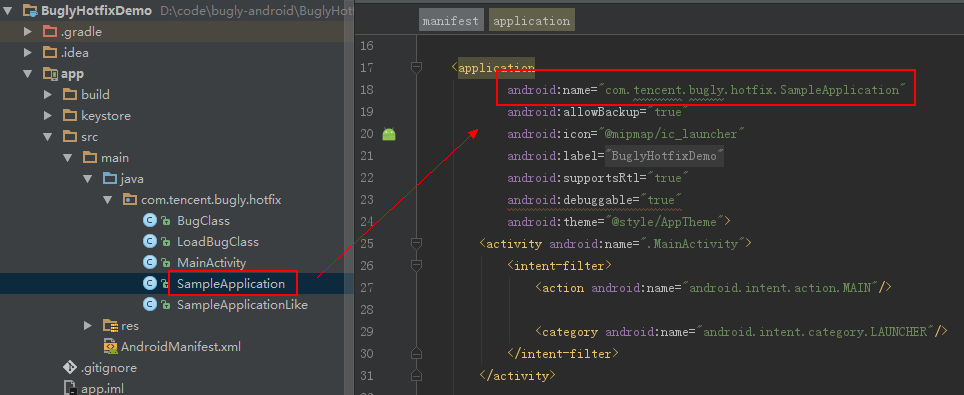Click the class icon beside SampleApplication
This screenshot has height=395, width=964.
click(x=149, y=284)
